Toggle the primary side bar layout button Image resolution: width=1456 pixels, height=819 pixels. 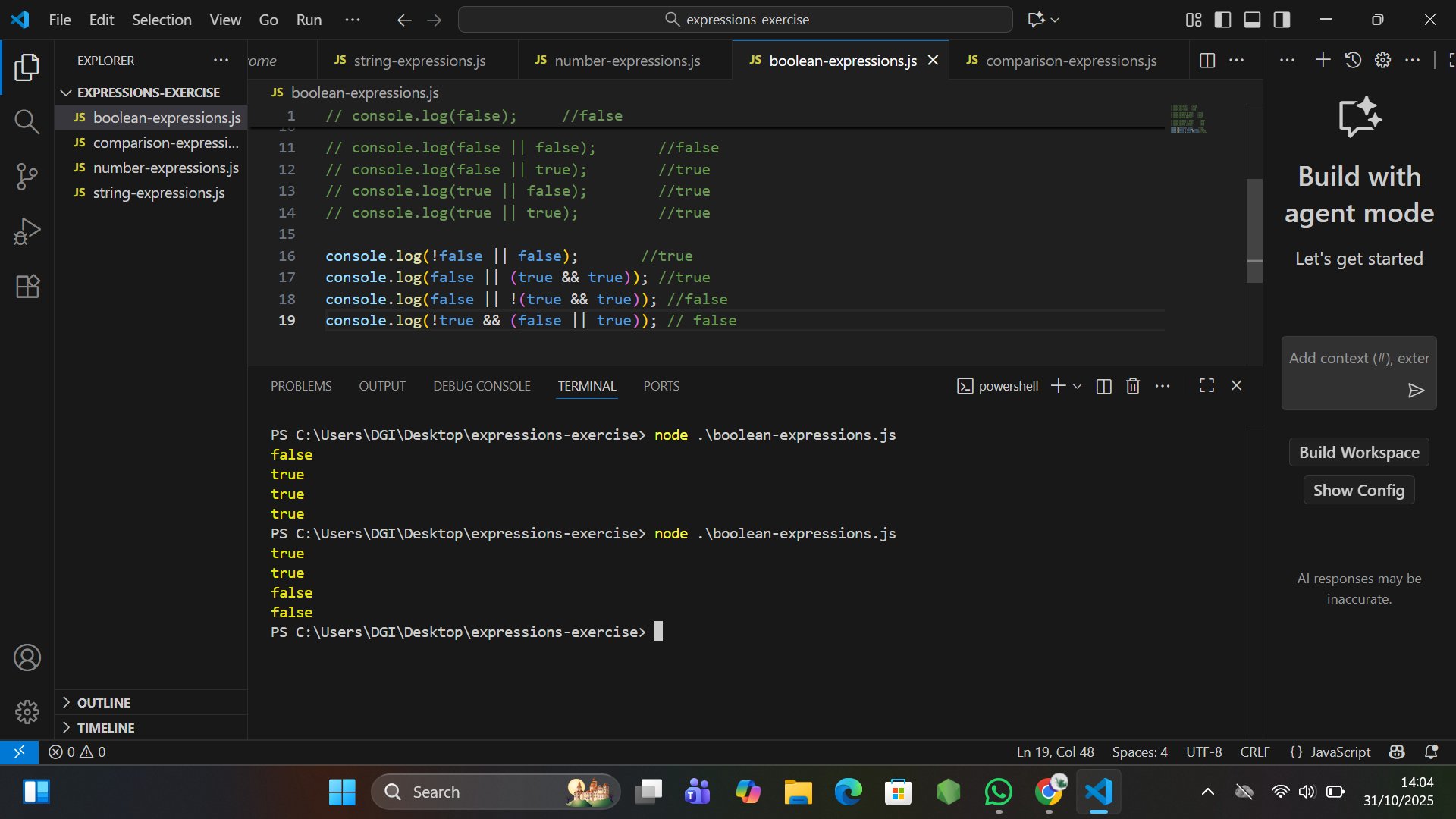[x=1222, y=20]
